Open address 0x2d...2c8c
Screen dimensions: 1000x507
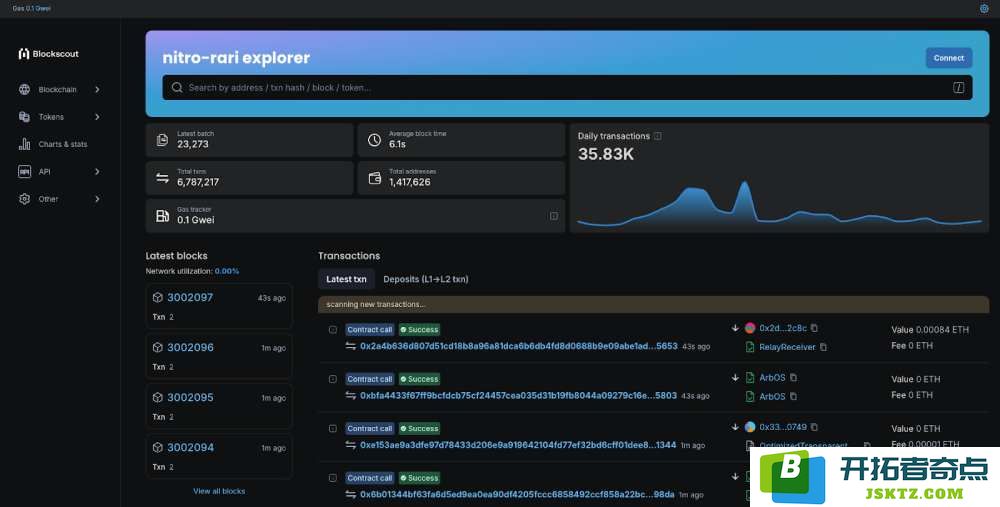coord(783,328)
